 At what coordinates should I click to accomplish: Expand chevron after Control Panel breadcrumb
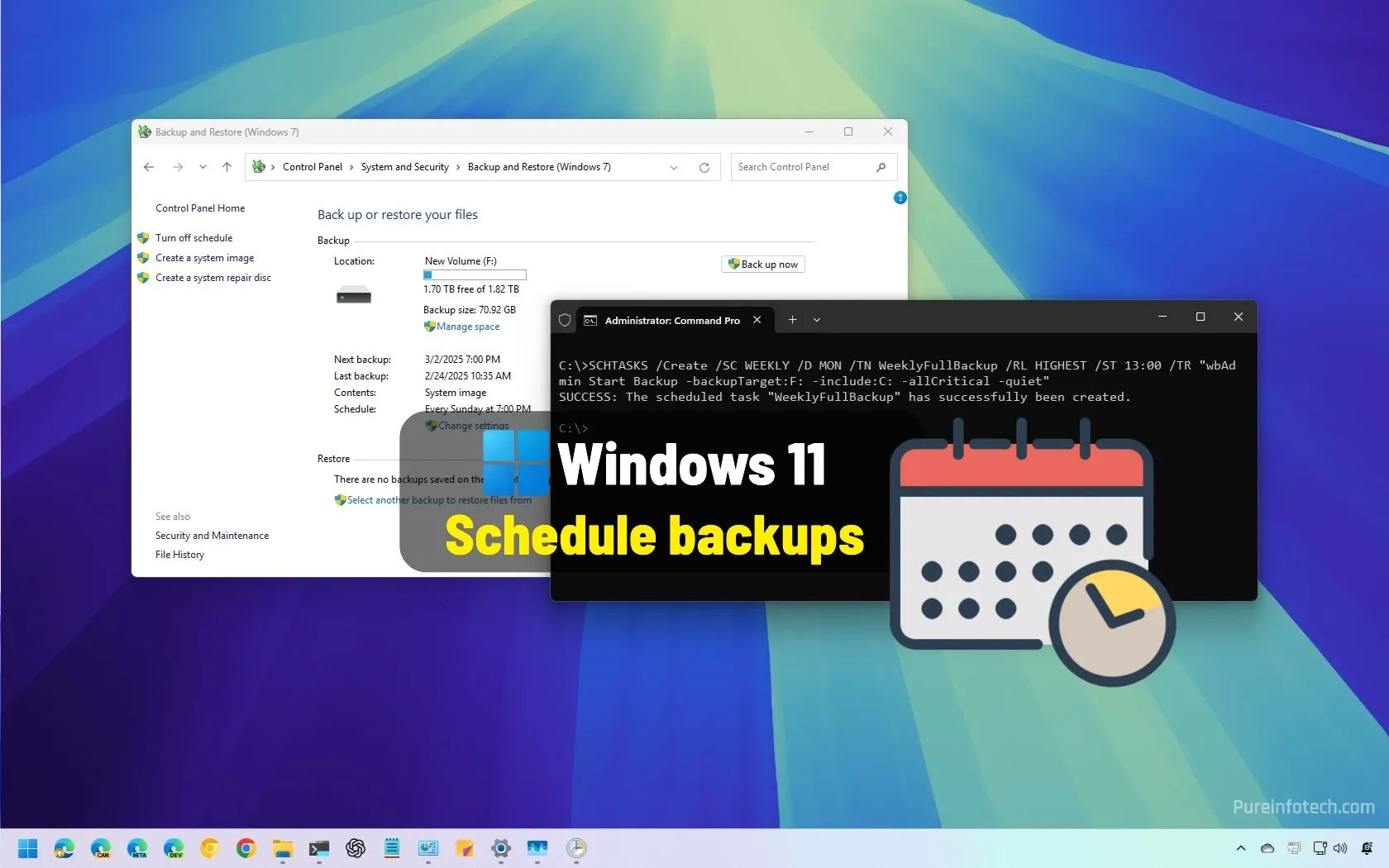click(x=351, y=167)
